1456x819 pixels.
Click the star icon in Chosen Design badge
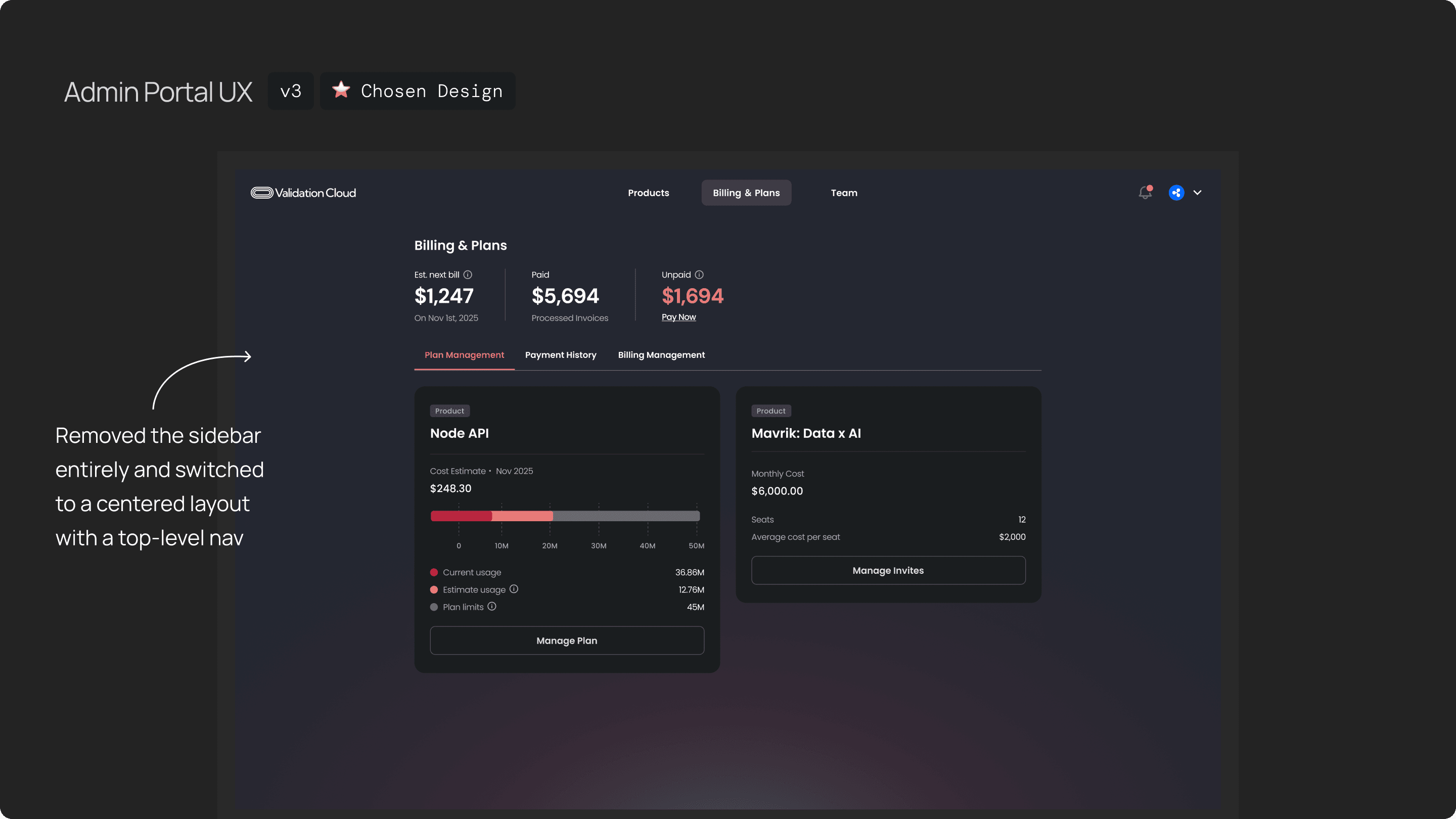pos(341,90)
